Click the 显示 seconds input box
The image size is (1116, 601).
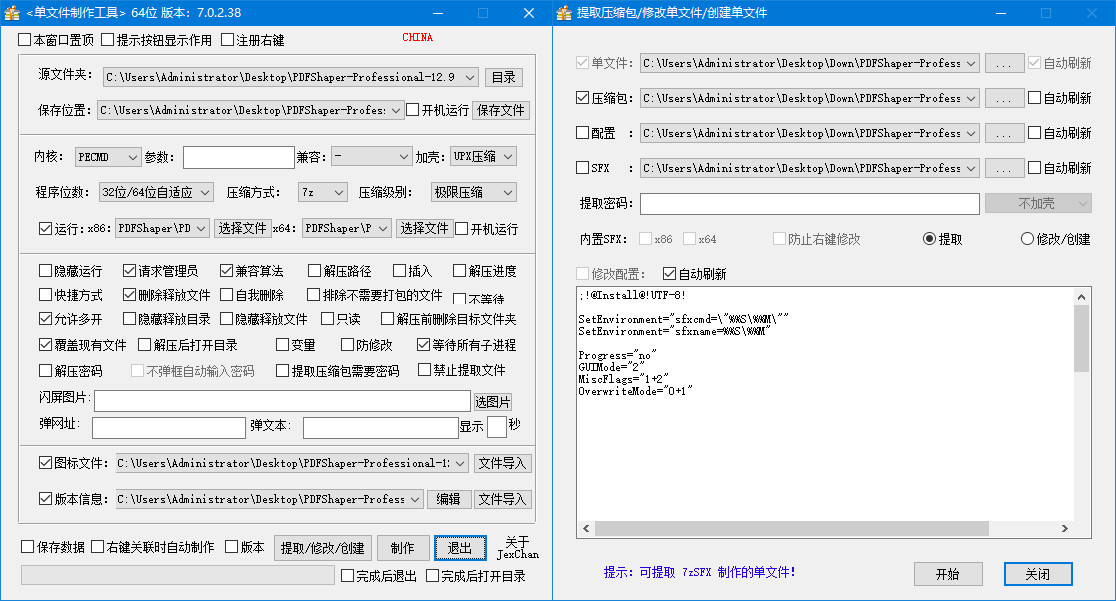pyautogui.click(x=497, y=427)
